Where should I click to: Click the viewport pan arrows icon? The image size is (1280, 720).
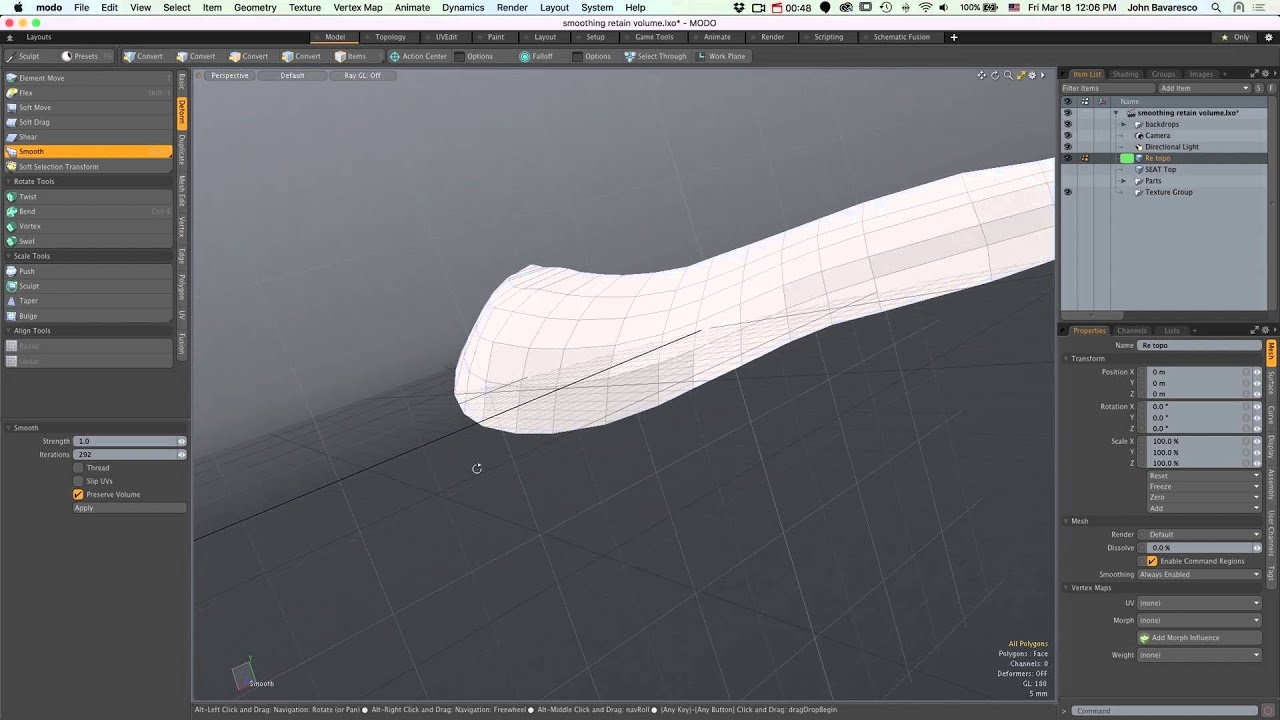(x=982, y=75)
